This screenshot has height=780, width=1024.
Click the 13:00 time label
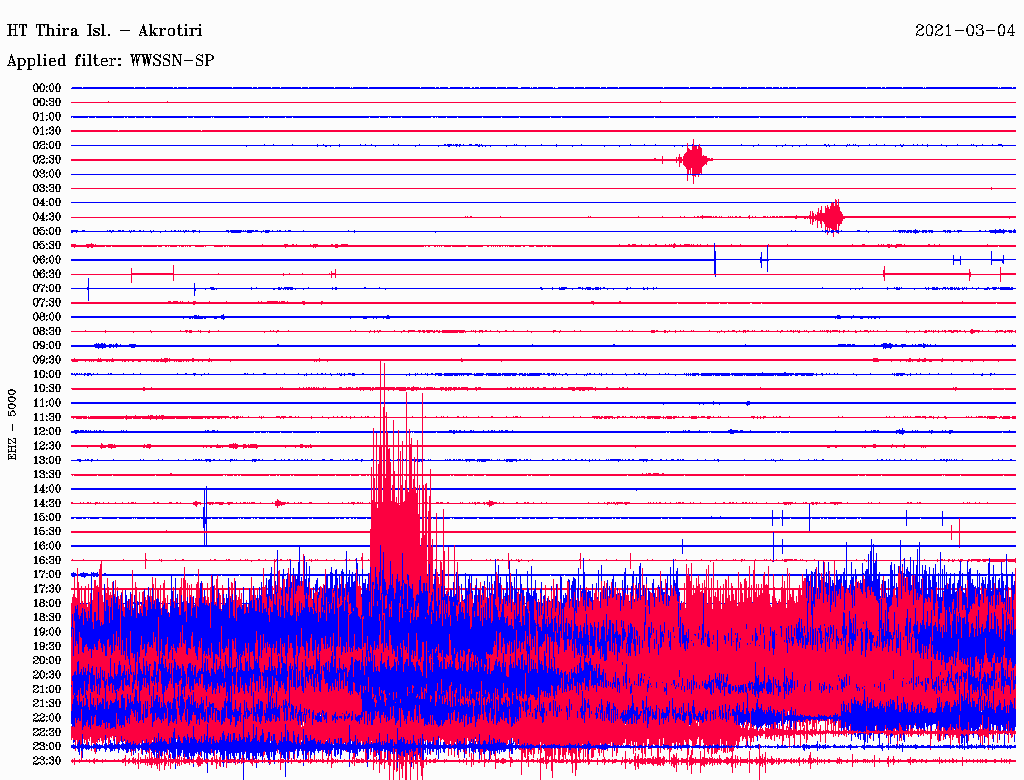pos(47,461)
